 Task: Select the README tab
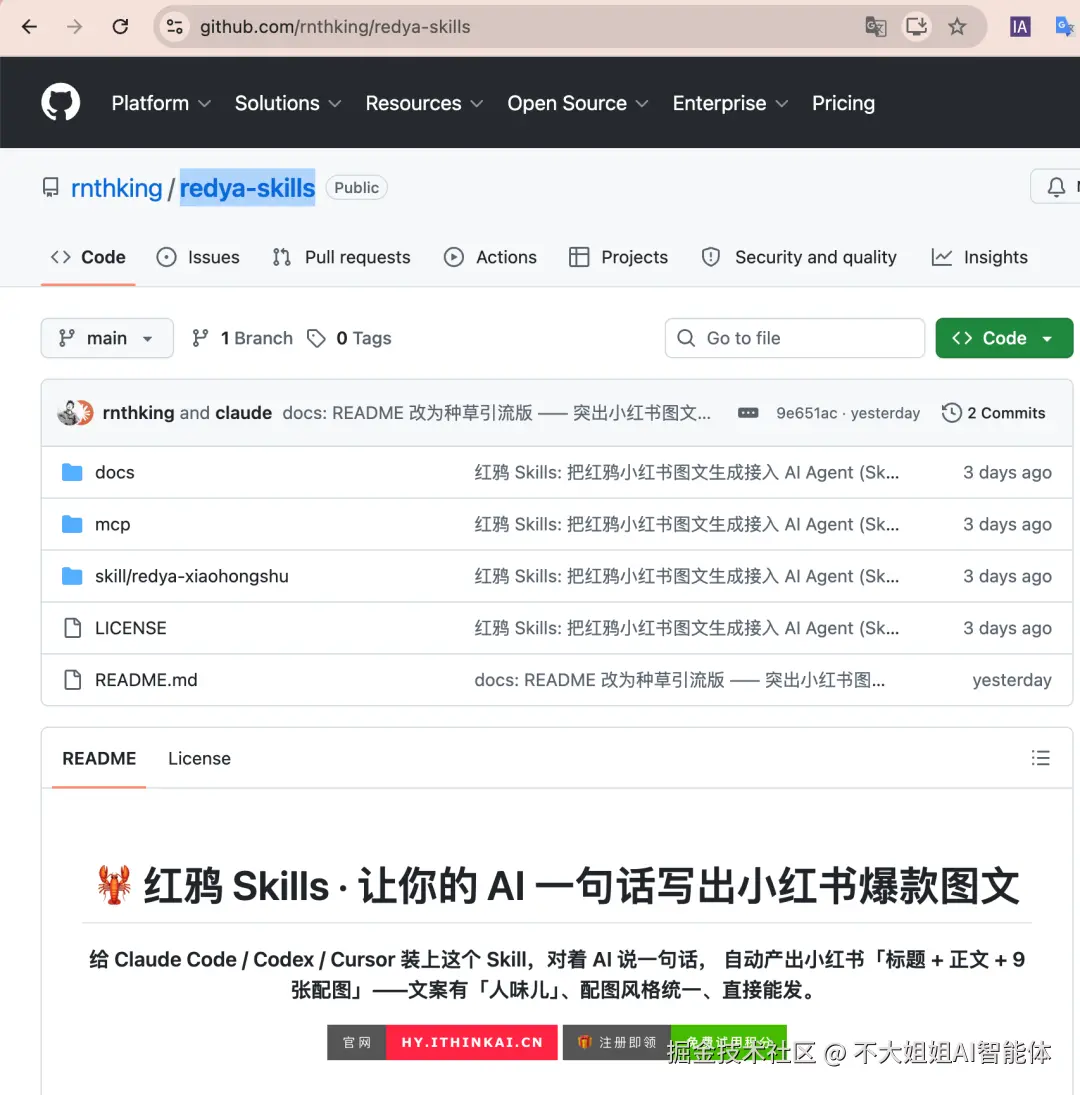[99, 758]
